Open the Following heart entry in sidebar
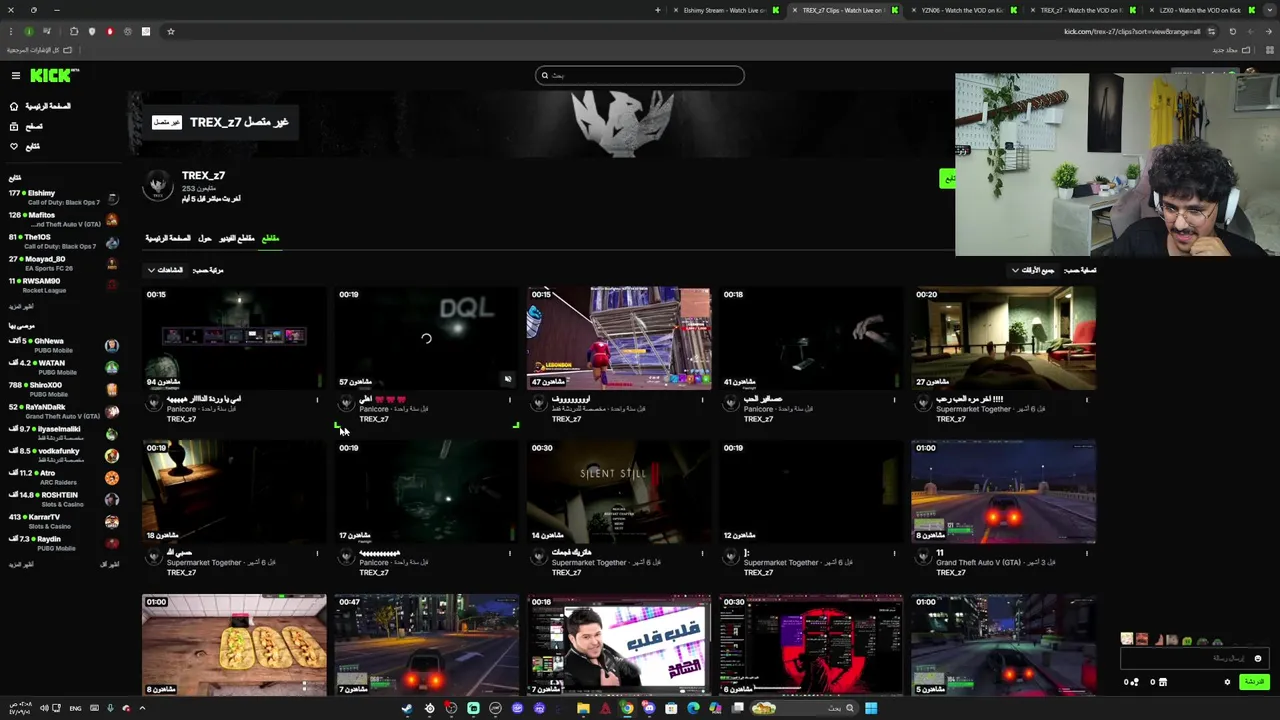Screen dimensions: 1280x720 point(25,146)
